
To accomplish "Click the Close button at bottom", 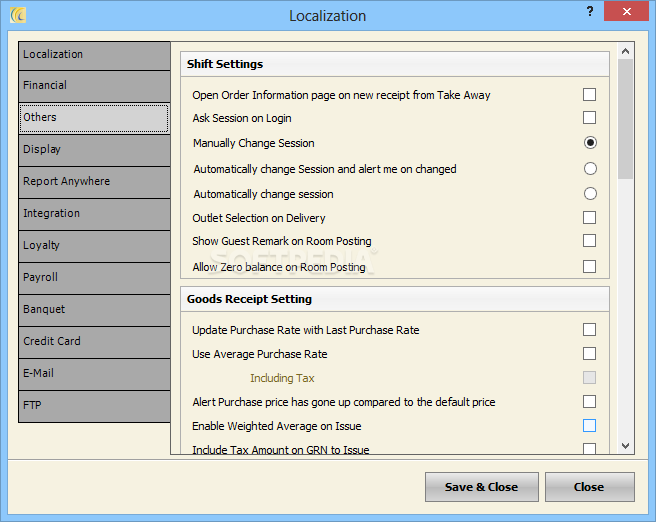I will pos(589,487).
